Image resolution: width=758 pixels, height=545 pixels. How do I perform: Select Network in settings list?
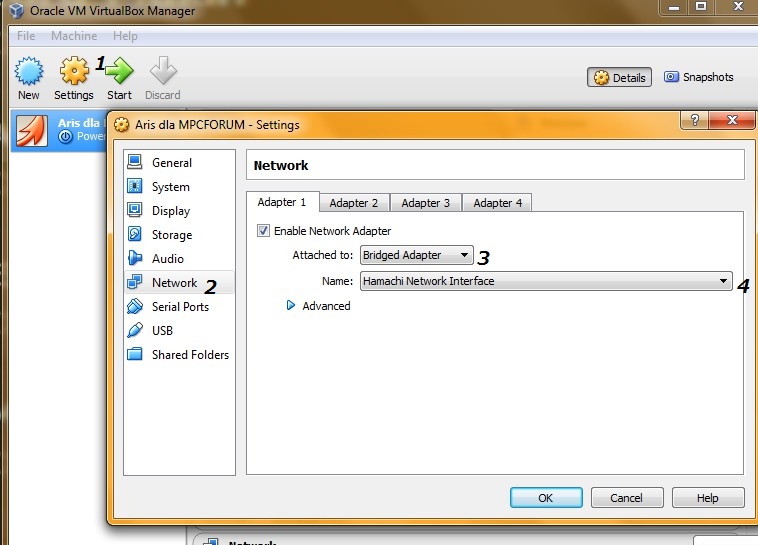pyautogui.click(x=179, y=282)
